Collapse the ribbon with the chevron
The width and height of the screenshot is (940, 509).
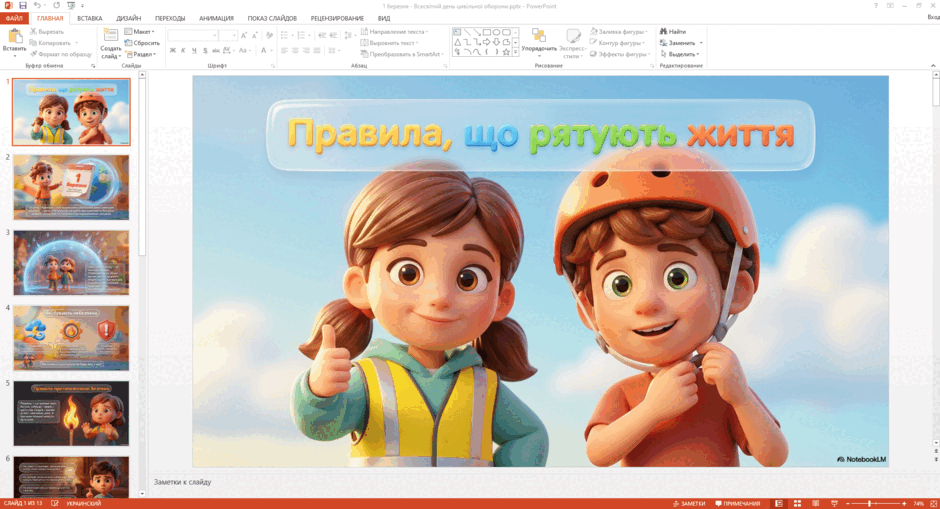coord(933,65)
